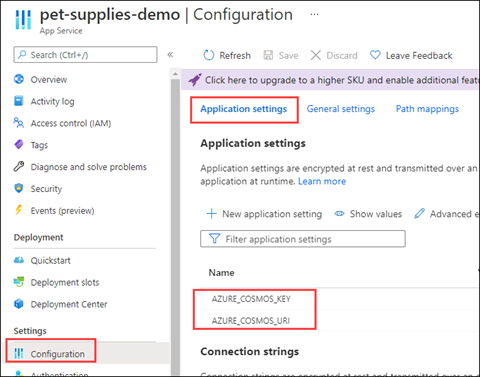Screen dimensions: 480x377
Task: Open the Overview menu item
Action: pos(49,80)
